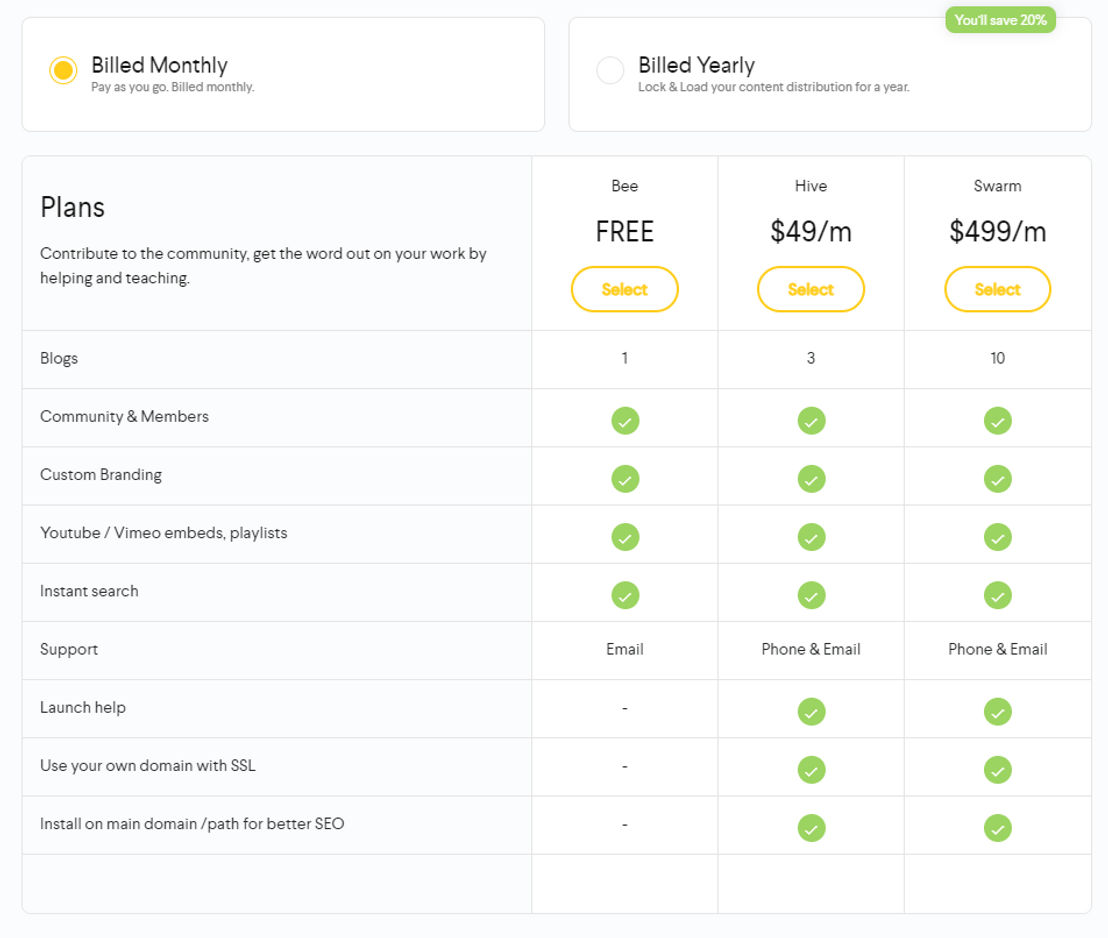The width and height of the screenshot is (1108, 938).
Task: Choose the Bee plan Select button
Action: coord(625,289)
